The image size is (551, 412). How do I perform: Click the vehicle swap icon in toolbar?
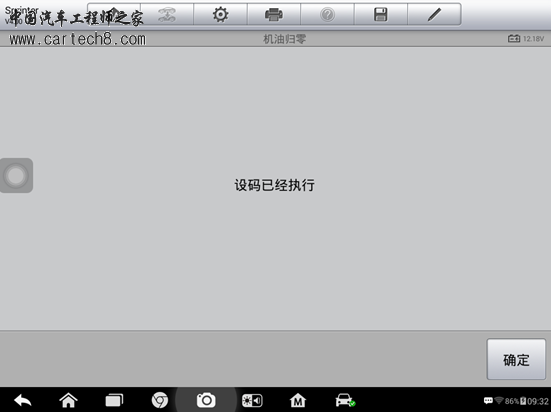coord(167,14)
